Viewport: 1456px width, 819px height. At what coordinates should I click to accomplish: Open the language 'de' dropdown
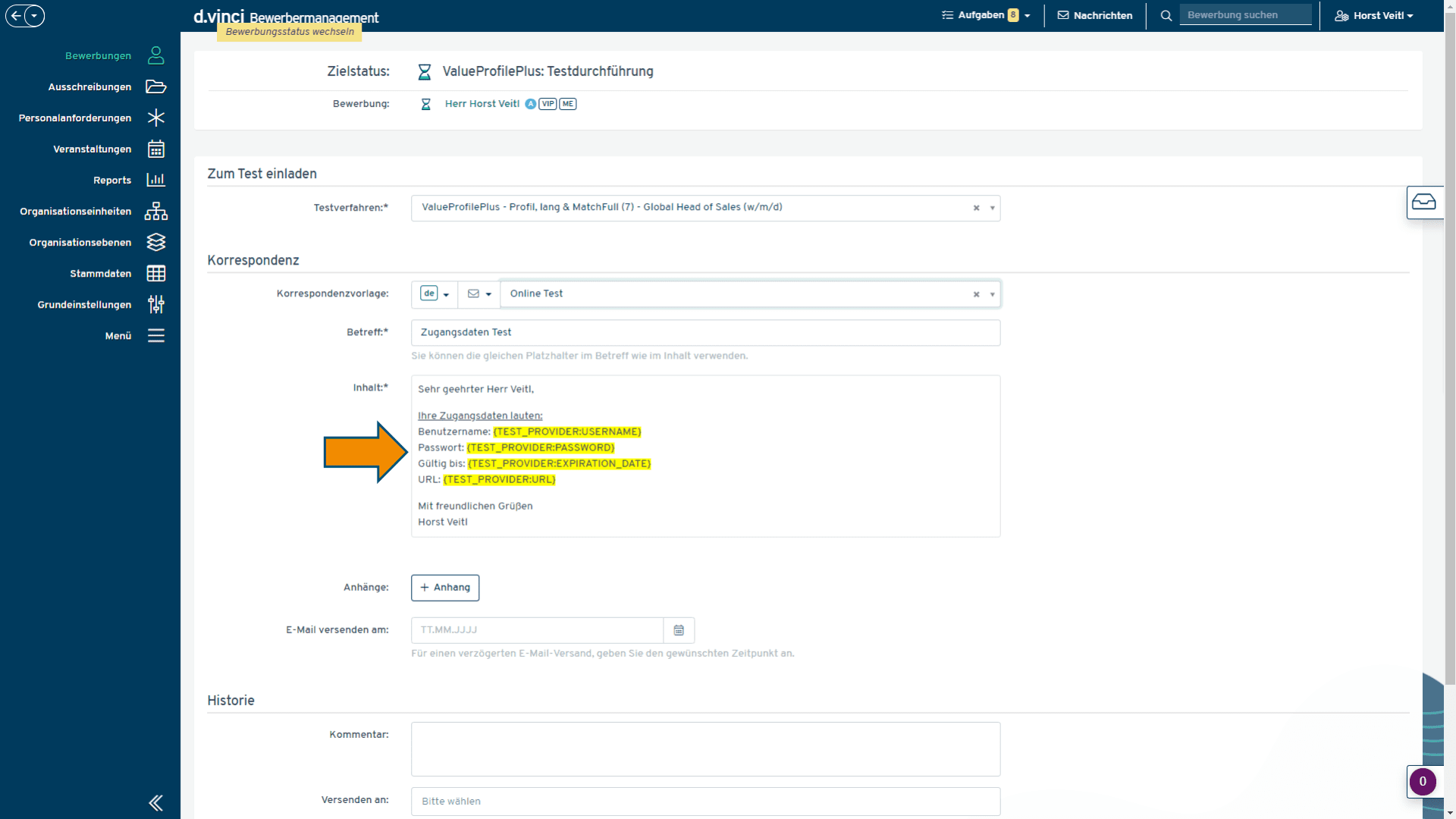click(x=435, y=294)
